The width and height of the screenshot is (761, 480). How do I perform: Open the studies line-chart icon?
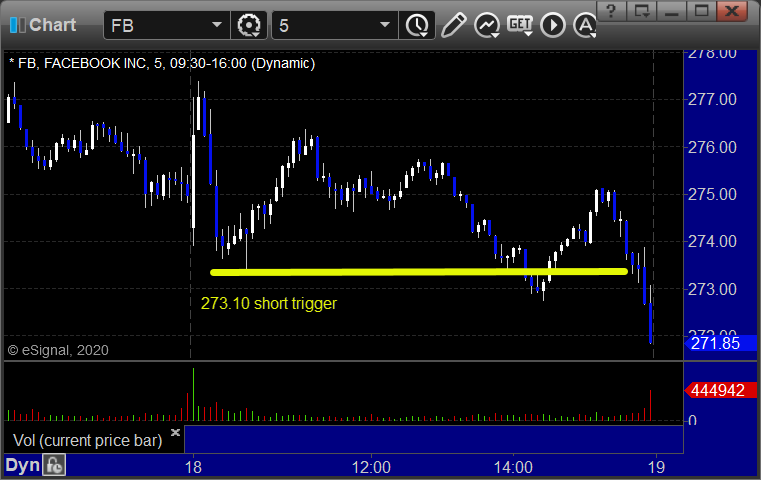(487, 25)
